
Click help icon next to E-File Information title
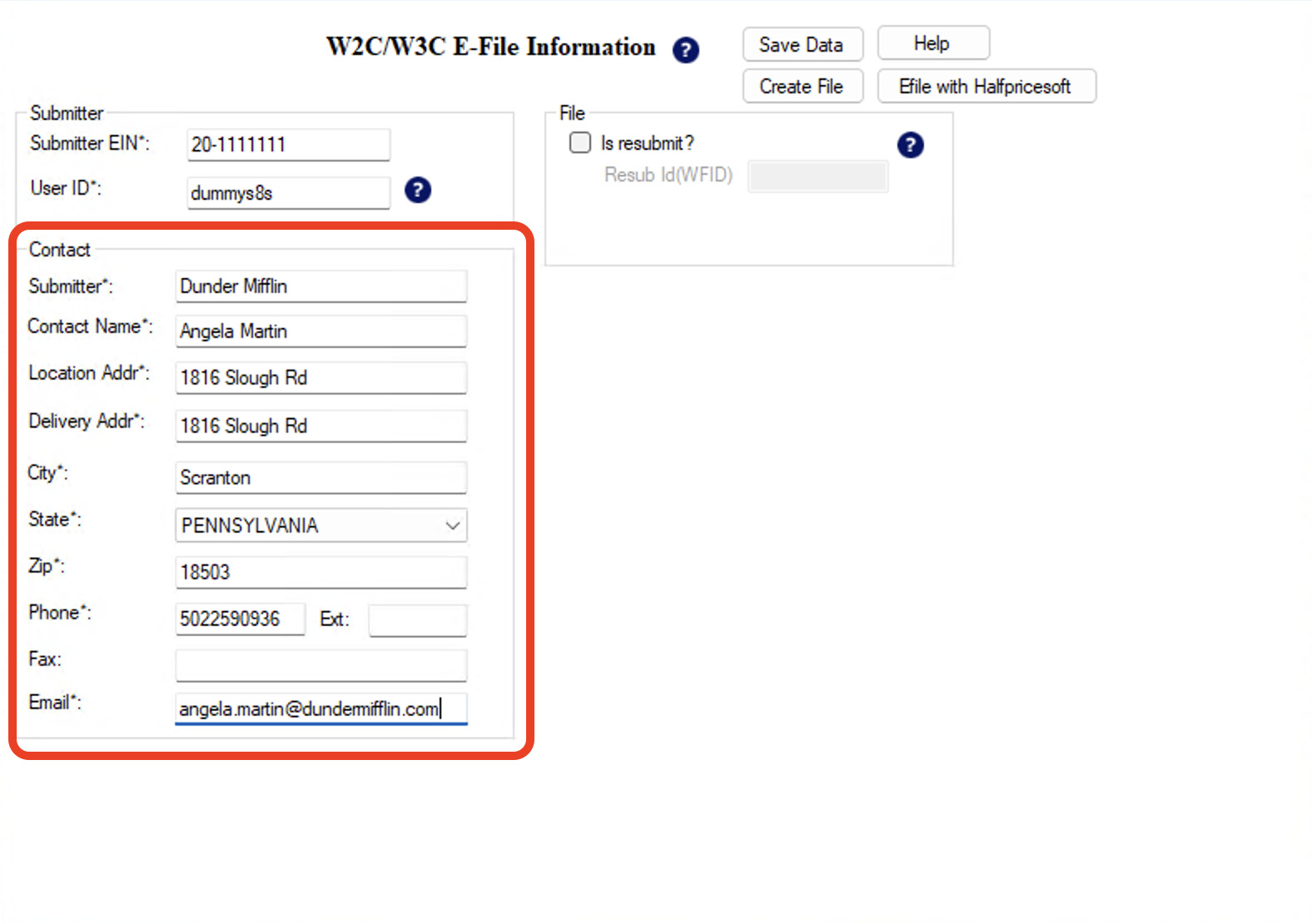click(x=685, y=50)
